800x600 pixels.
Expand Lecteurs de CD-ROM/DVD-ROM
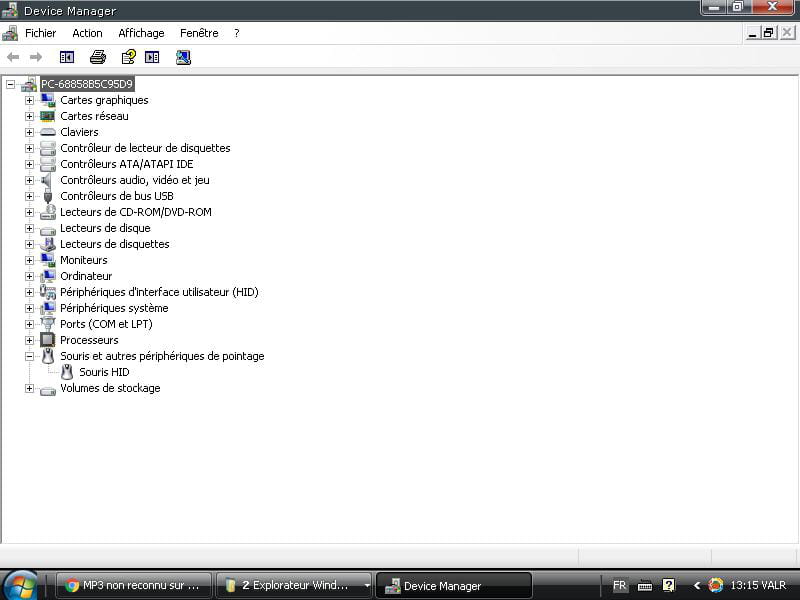coord(29,212)
